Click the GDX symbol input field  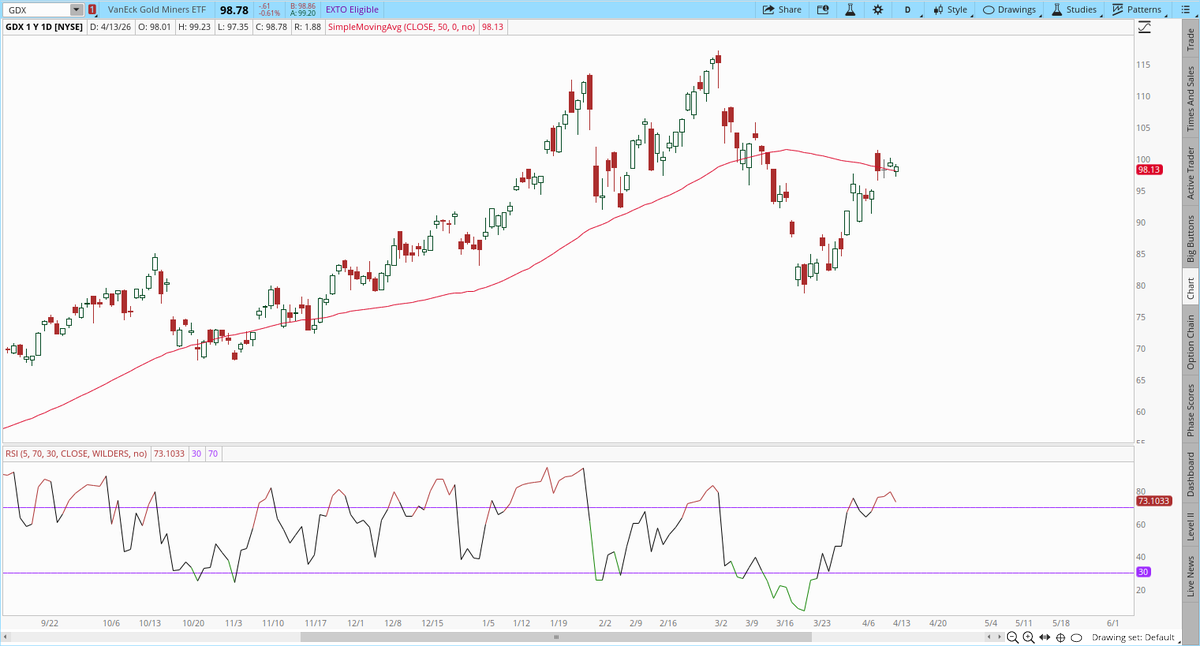coord(37,9)
